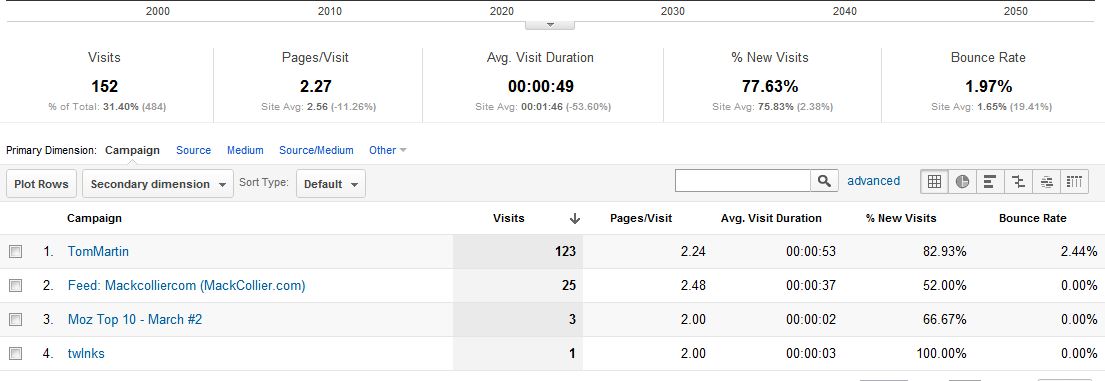Select Medium primary dimension

pyautogui.click(x=245, y=150)
